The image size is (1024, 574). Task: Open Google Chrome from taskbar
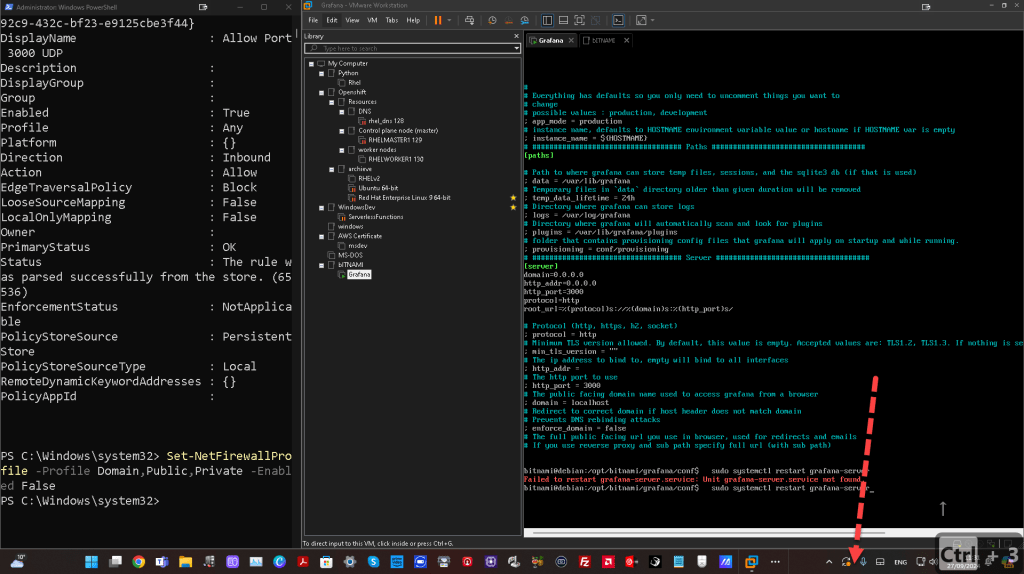[x=138, y=562]
